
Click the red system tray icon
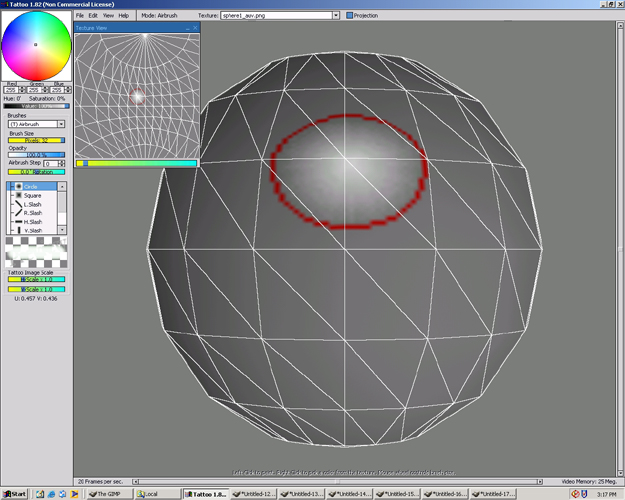(575, 494)
